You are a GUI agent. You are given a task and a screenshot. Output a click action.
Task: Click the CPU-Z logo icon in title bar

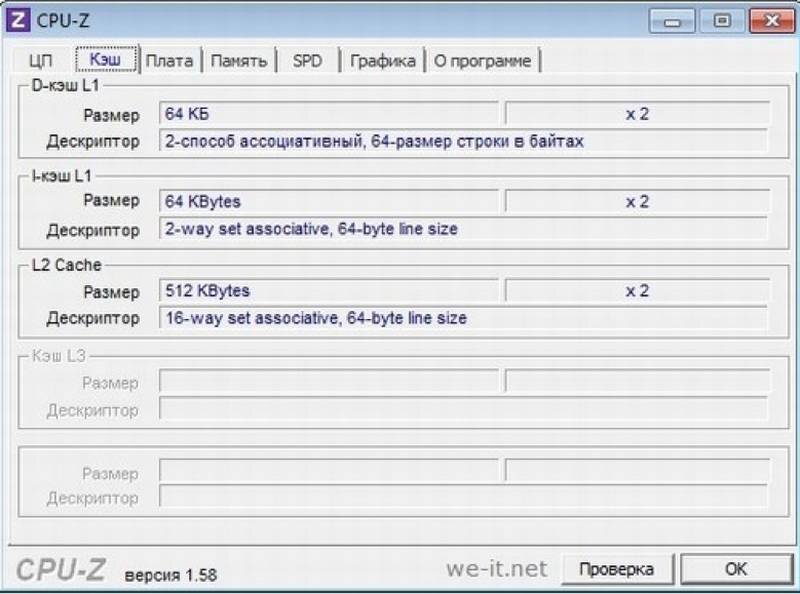tap(18, 20)
